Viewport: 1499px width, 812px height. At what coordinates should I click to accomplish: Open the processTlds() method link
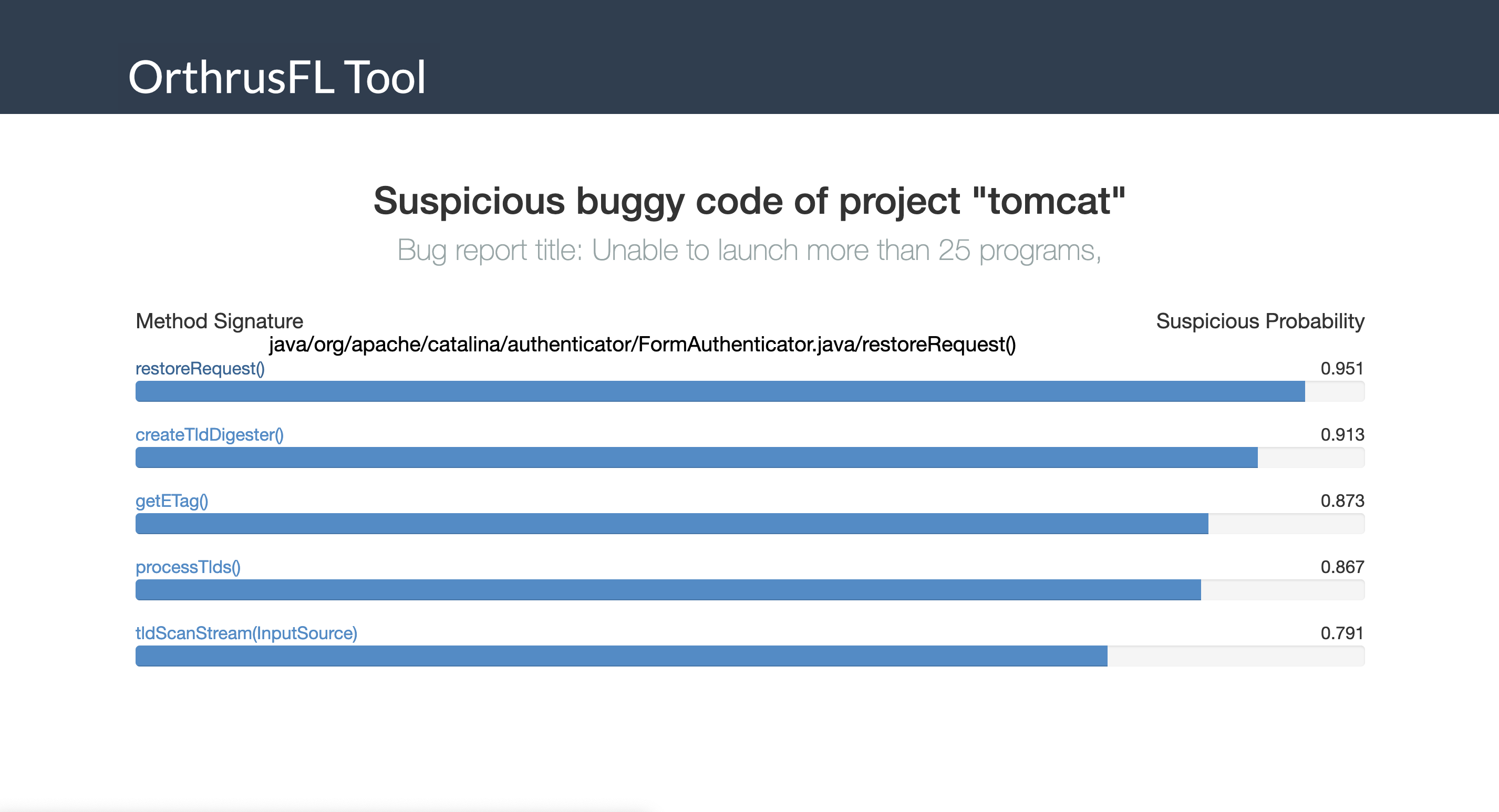pos(188,567)
